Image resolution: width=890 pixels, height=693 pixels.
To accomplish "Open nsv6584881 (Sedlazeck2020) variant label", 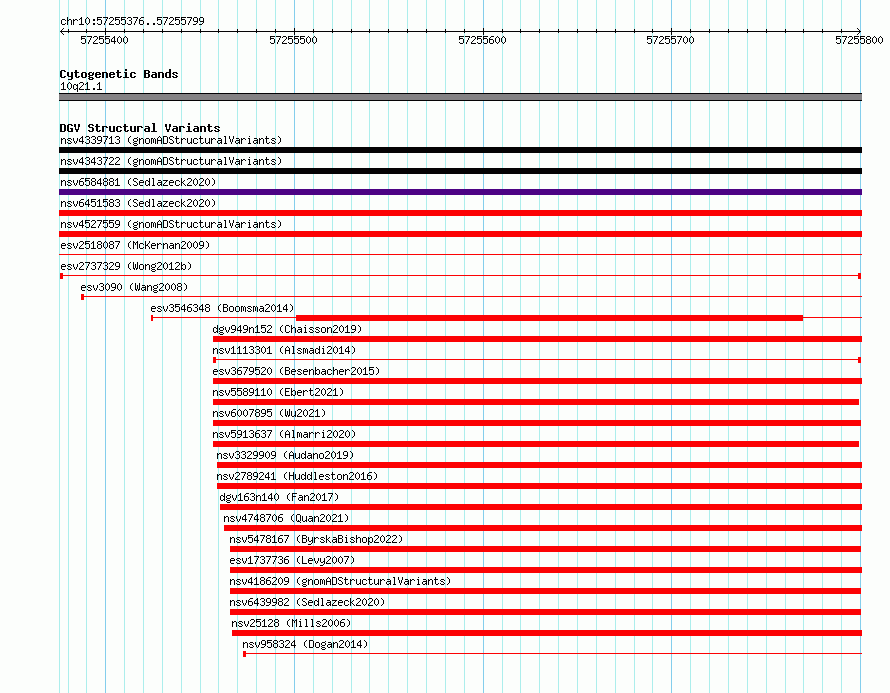I will pyautogui.click(x=138, y=182).
